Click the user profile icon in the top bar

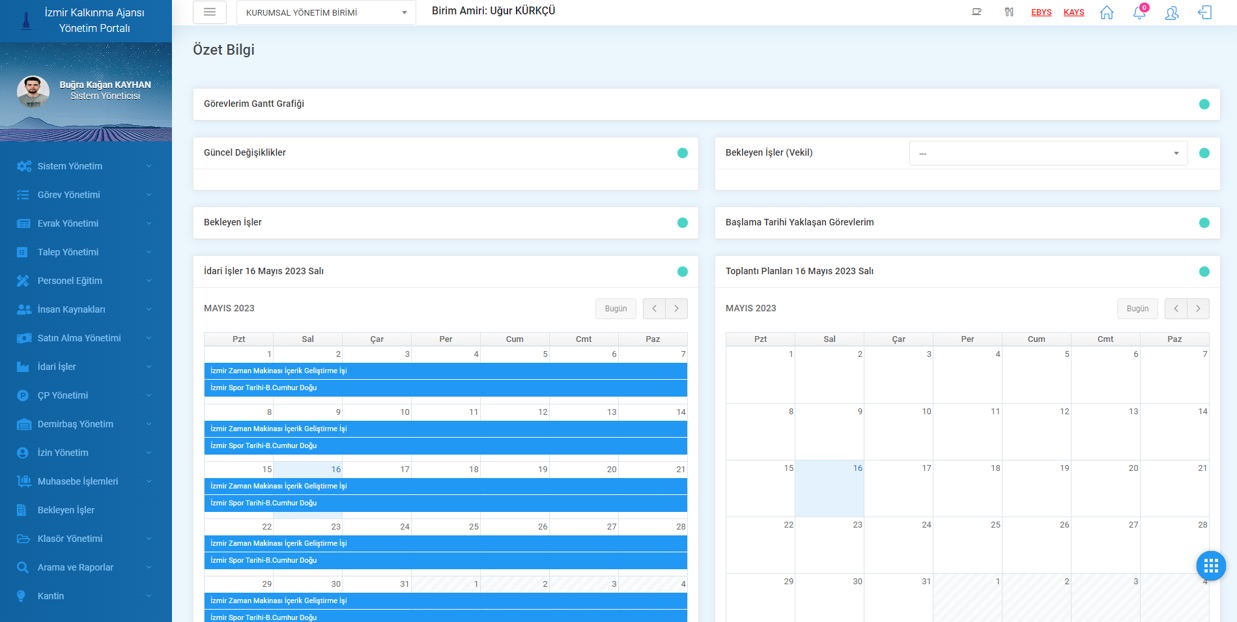[1172, 13]
